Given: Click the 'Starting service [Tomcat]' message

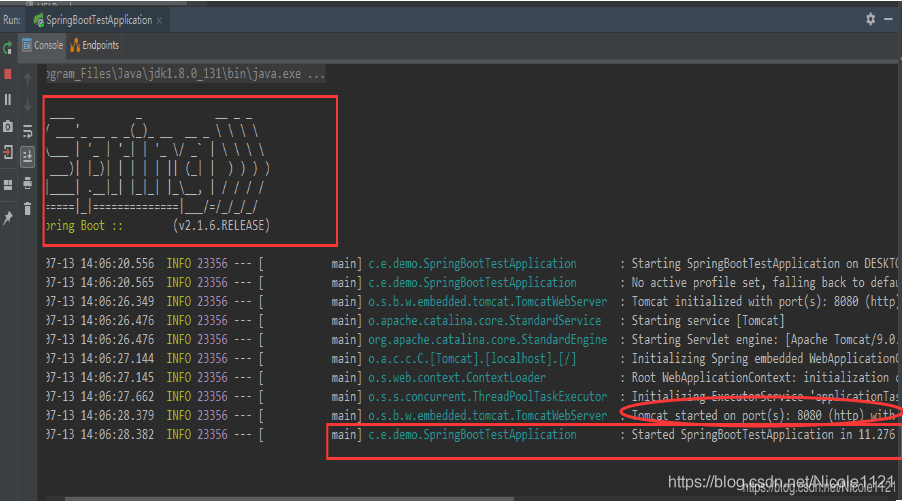Looking at the screenshot, I should coord(708,321).
